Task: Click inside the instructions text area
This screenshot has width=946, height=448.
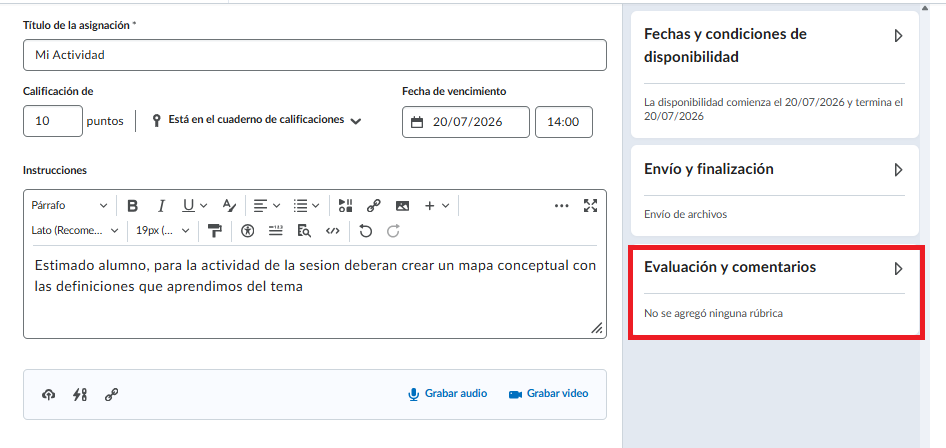Action: click(315, 291)
